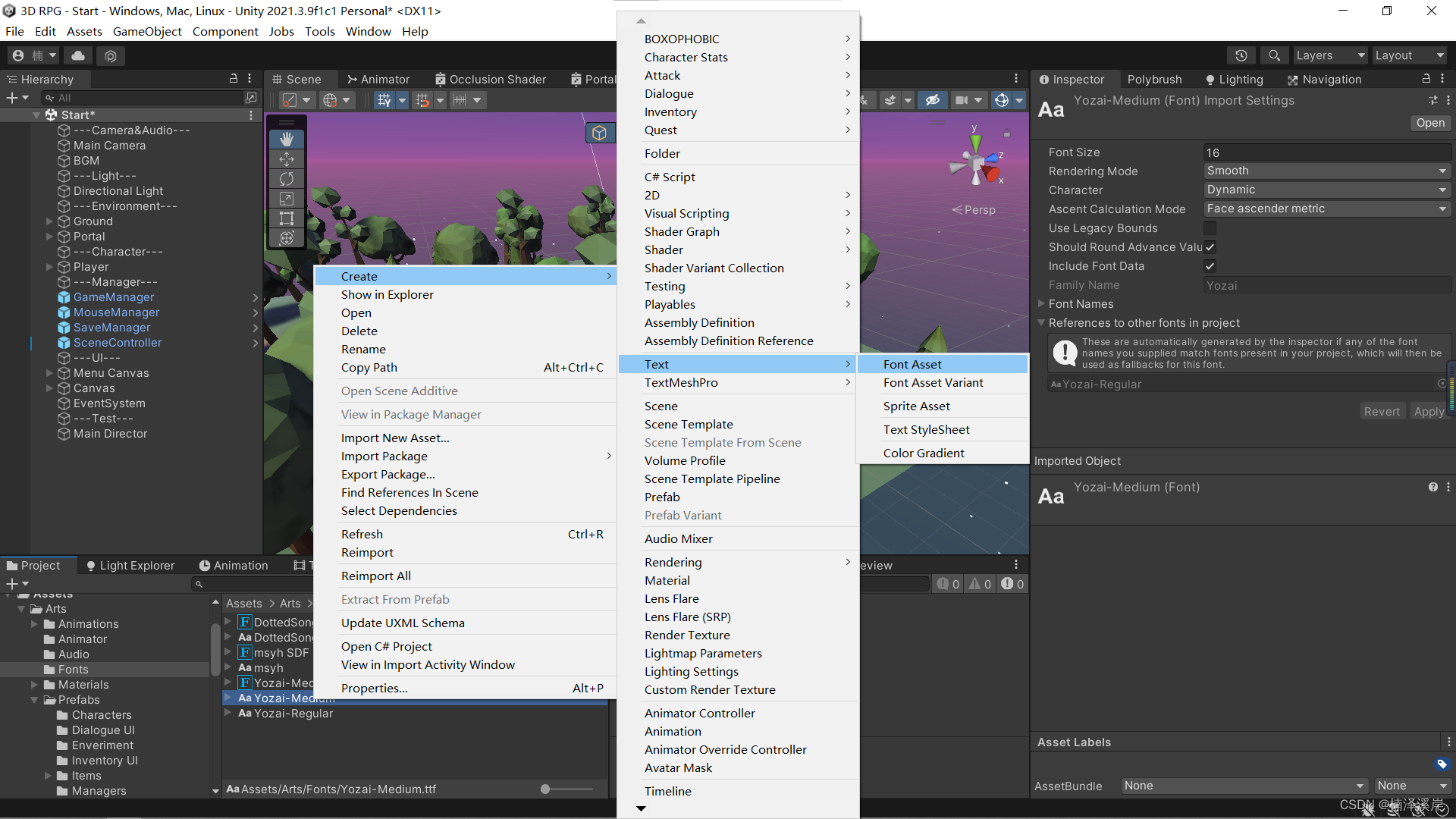The image size is (1456, 819).
Task: Open the Layers dropdown
Action: [1330, 55]
